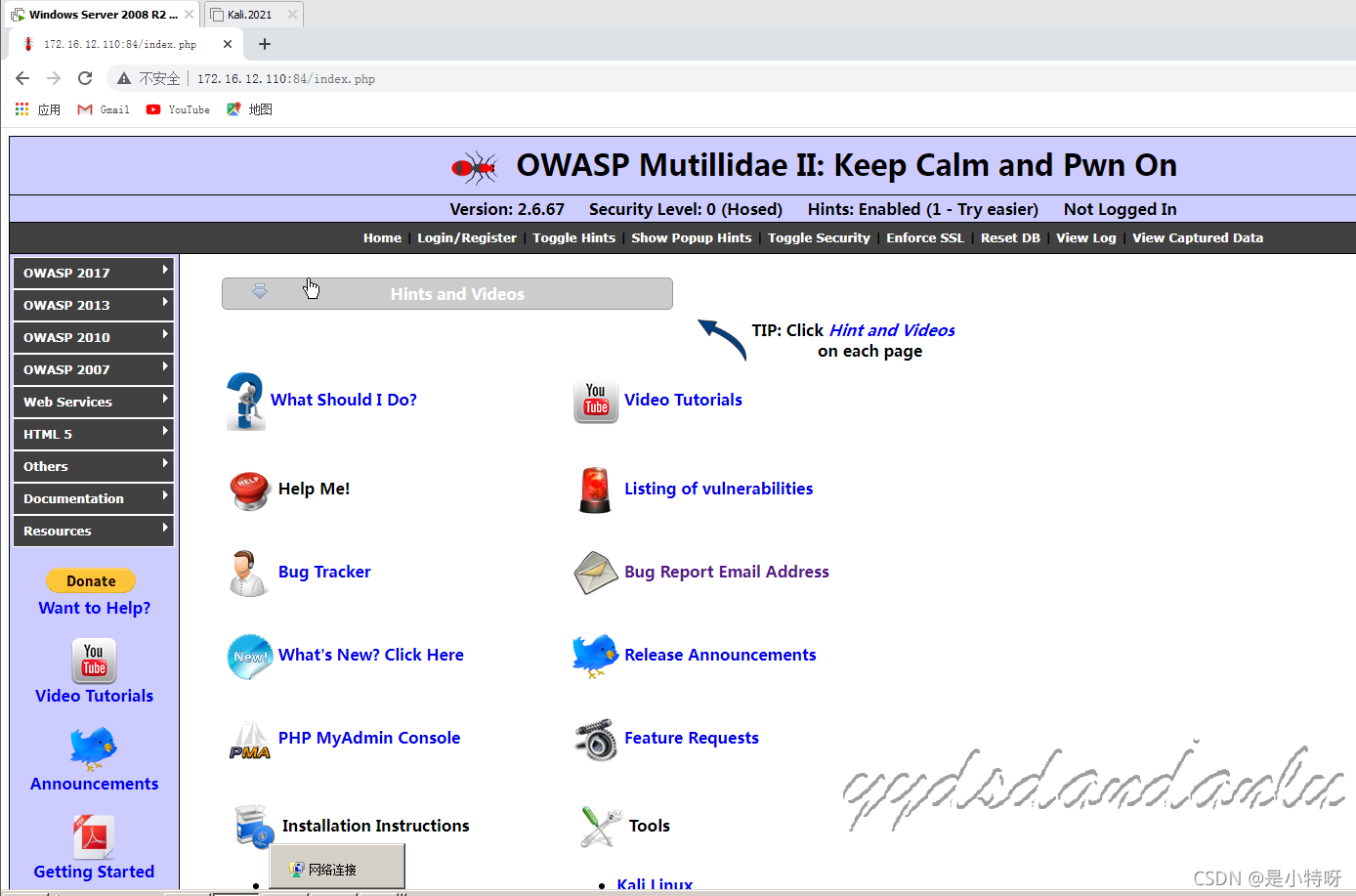Click the network connection taskbar popup
The width and height of the screenshot is (1356, 896).
[x=337, y=869]
